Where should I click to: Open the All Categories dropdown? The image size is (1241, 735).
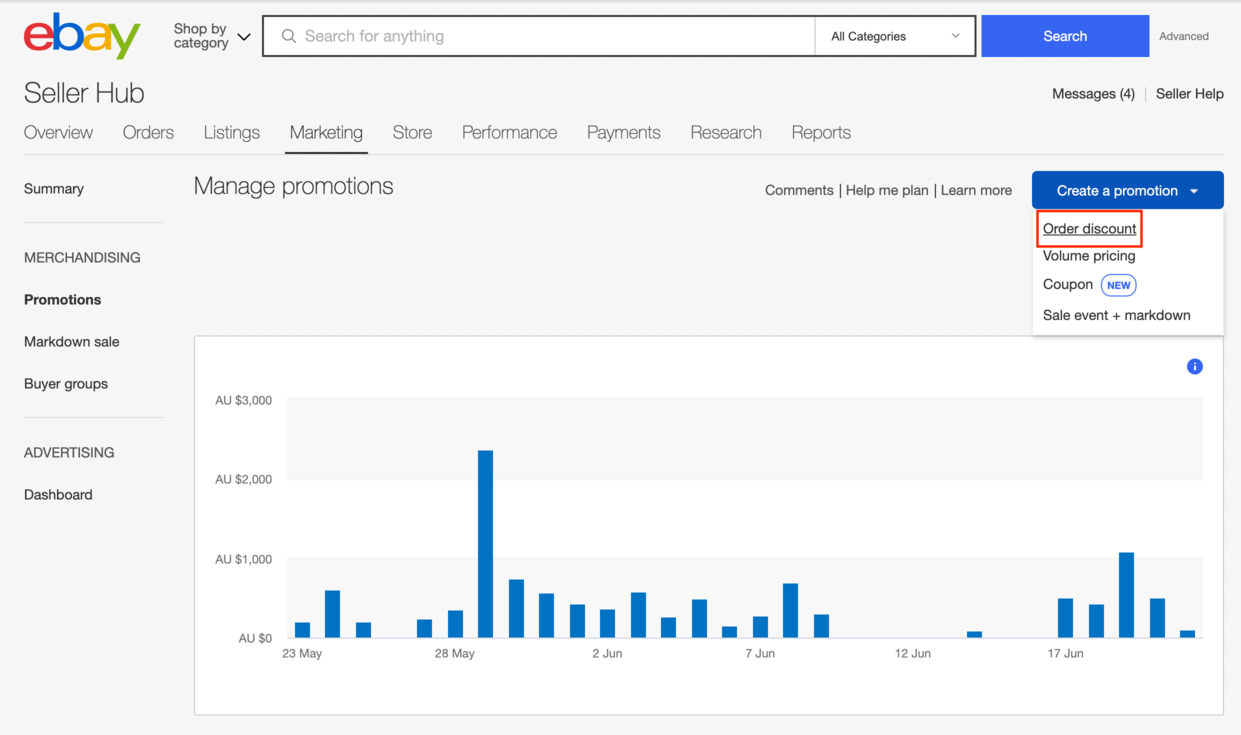pos(895,36)
